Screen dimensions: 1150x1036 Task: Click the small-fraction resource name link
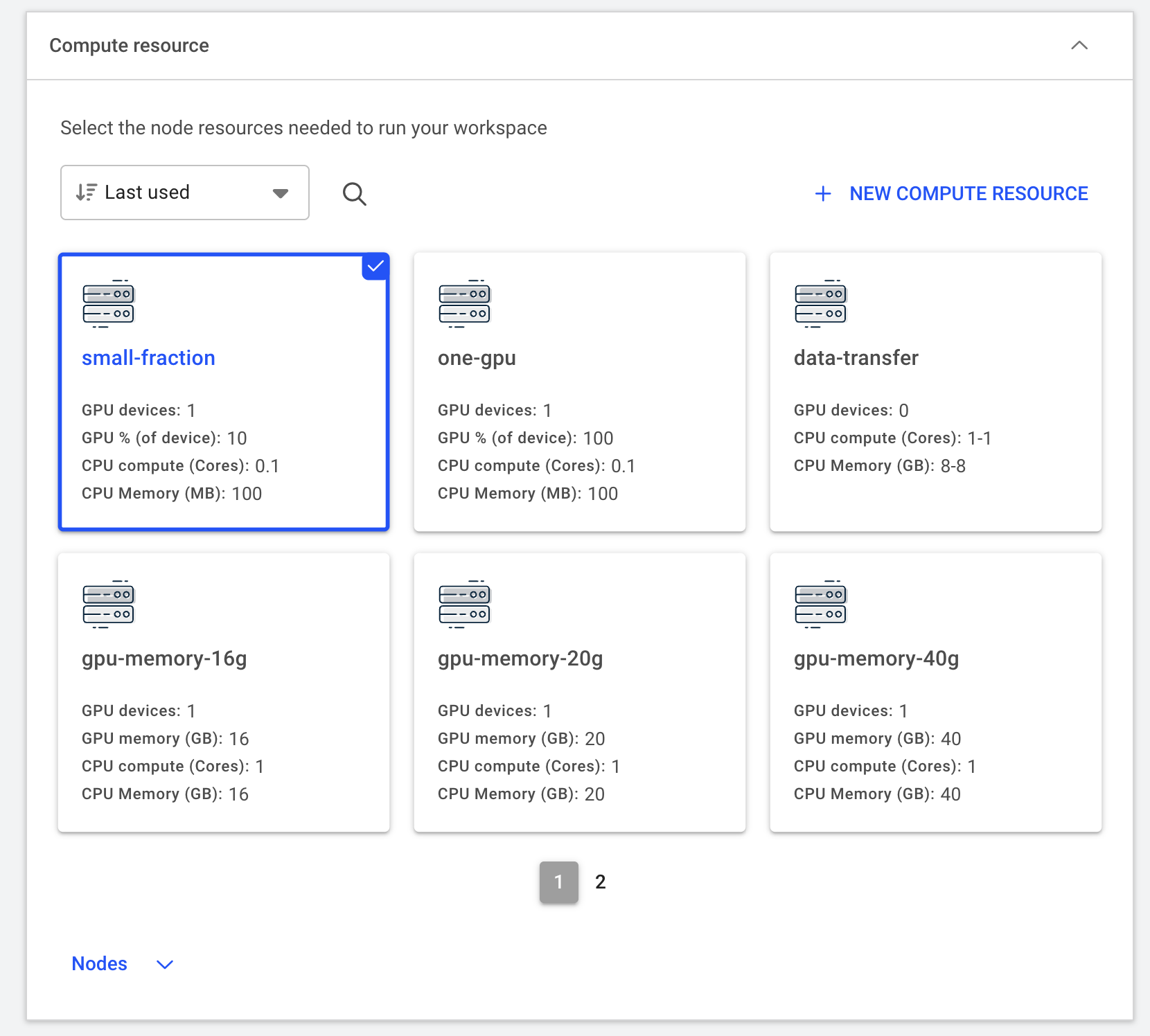pyautogui.click(x=148, y=358)
